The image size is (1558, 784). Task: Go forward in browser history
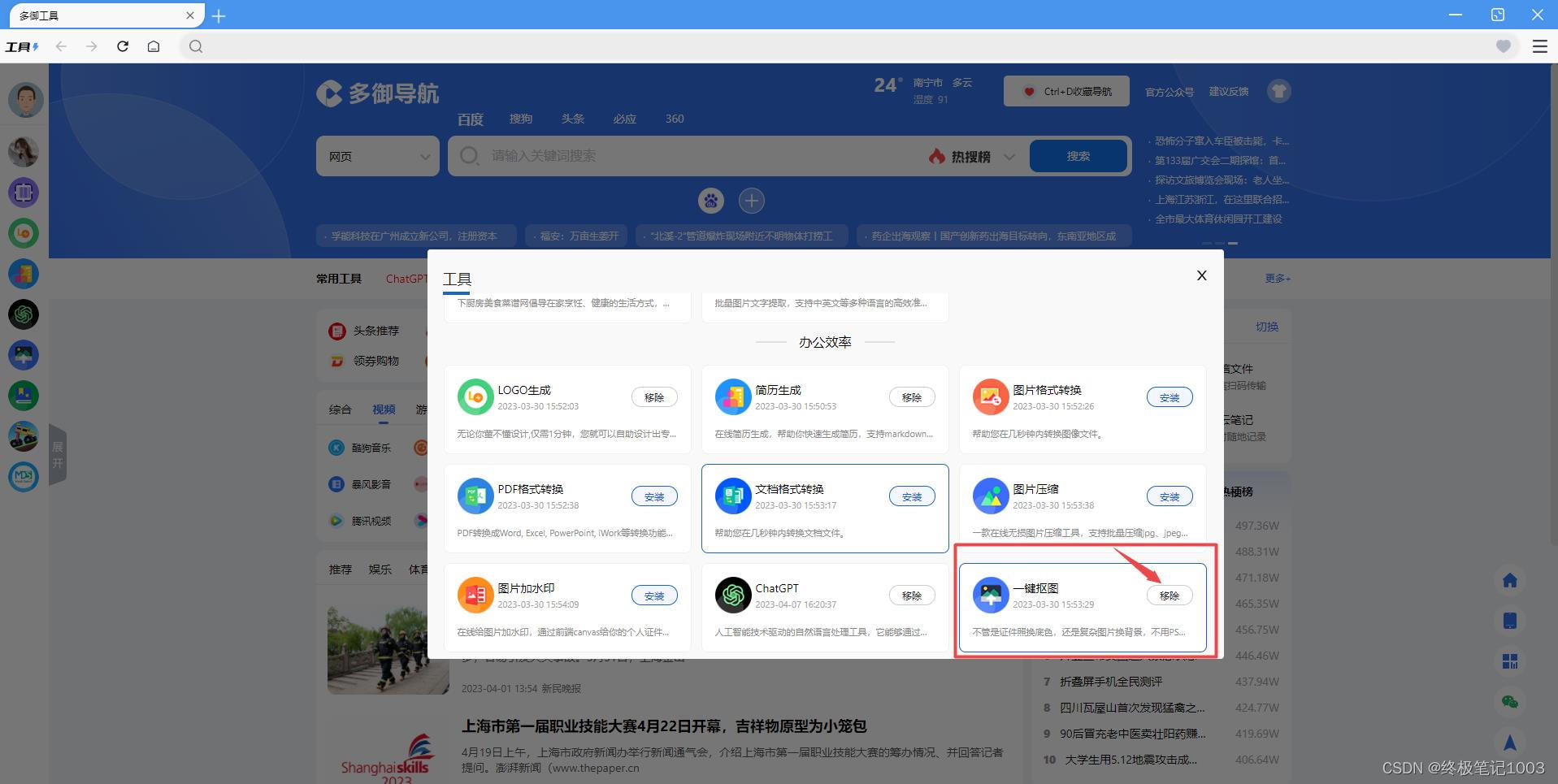tap(92, 46)
